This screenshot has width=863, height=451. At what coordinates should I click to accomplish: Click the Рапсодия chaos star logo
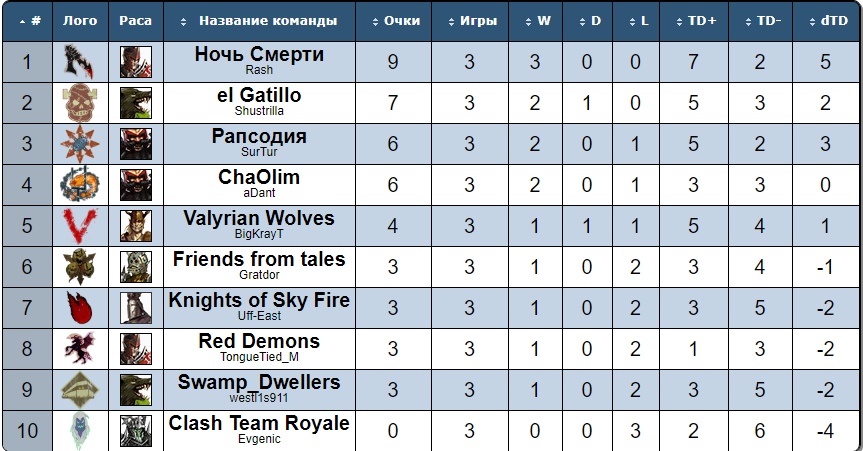[80, 144]
